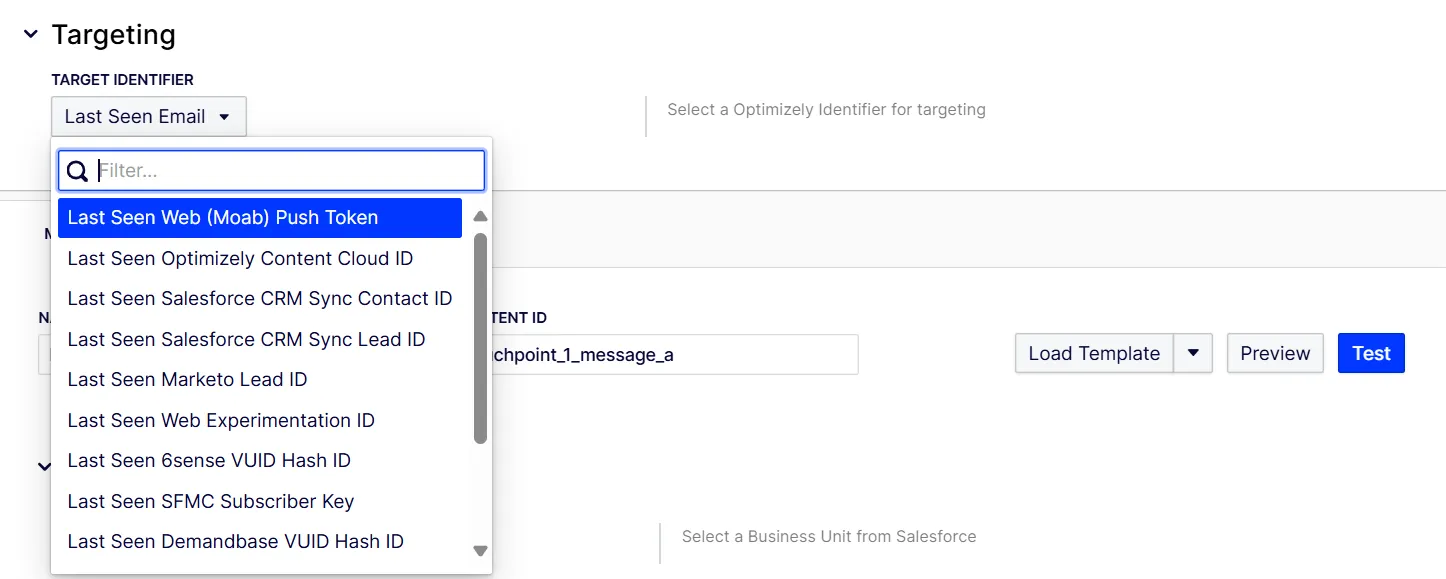The width and height of the screenshot is (1446, 579).
Task: Click the list scroll down arrow
Action: (x=480, y=551)
